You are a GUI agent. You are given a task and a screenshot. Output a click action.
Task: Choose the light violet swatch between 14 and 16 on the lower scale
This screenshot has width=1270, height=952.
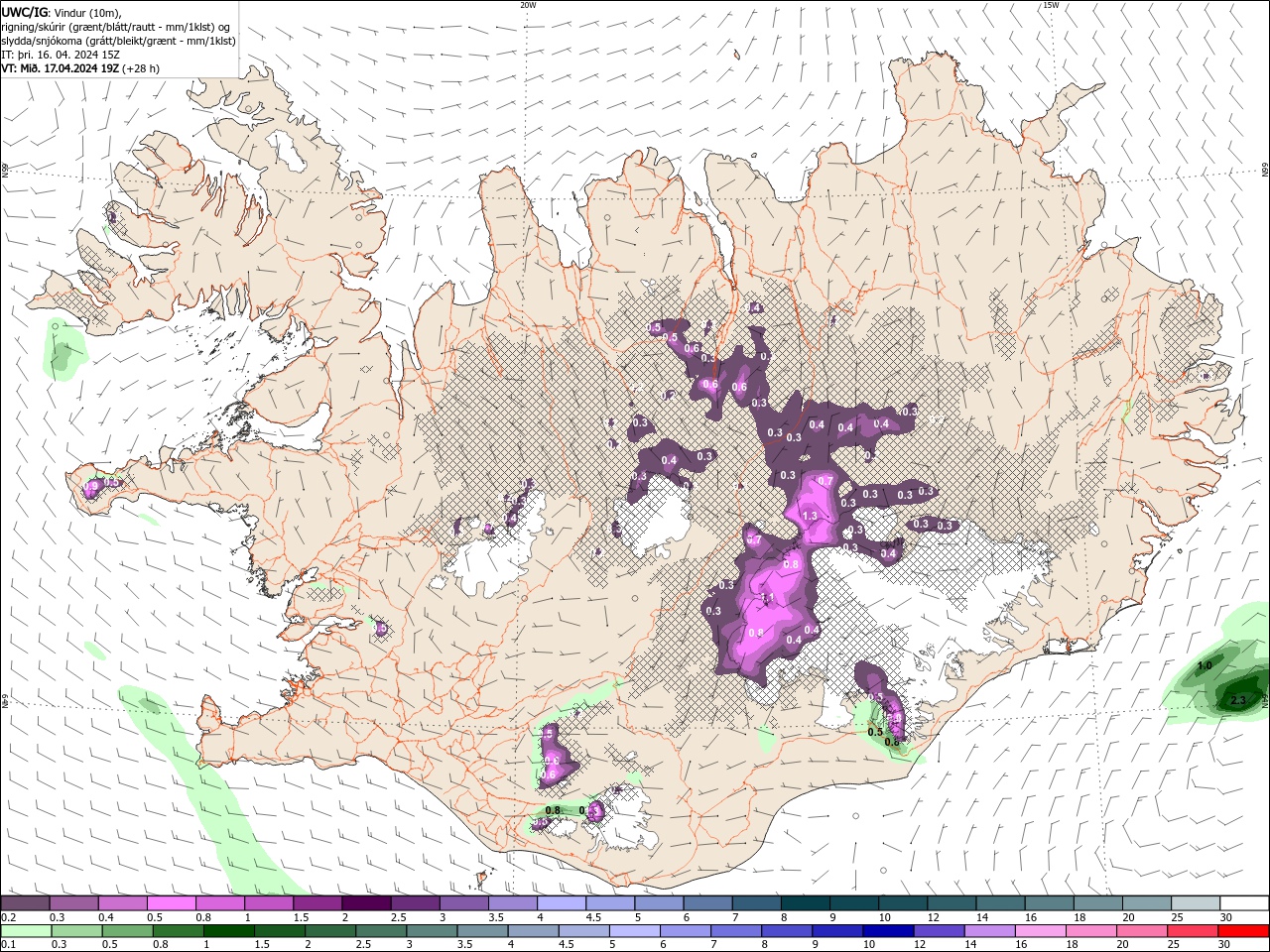[x=988, y=930]
